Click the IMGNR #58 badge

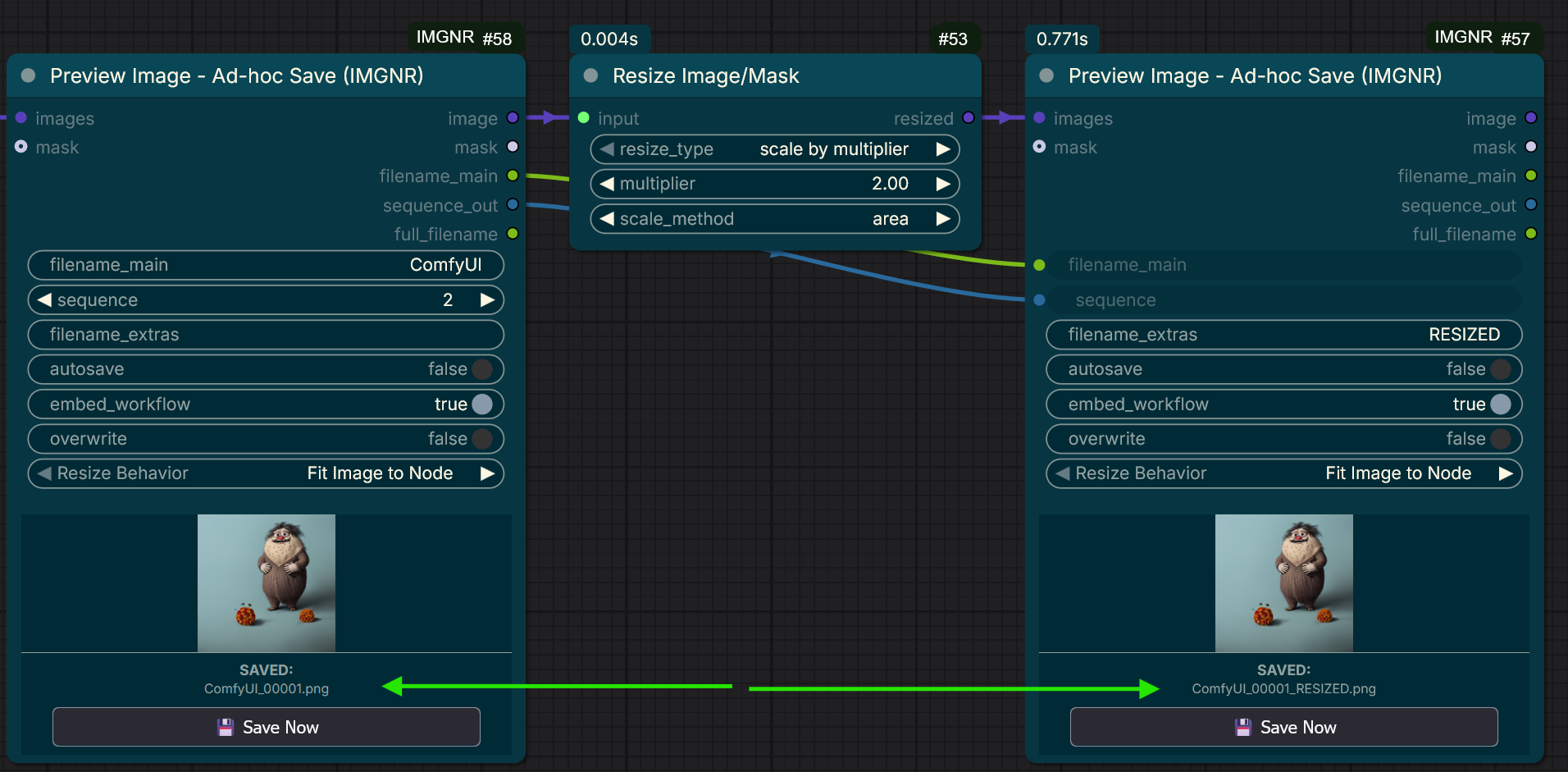point(465,38)
